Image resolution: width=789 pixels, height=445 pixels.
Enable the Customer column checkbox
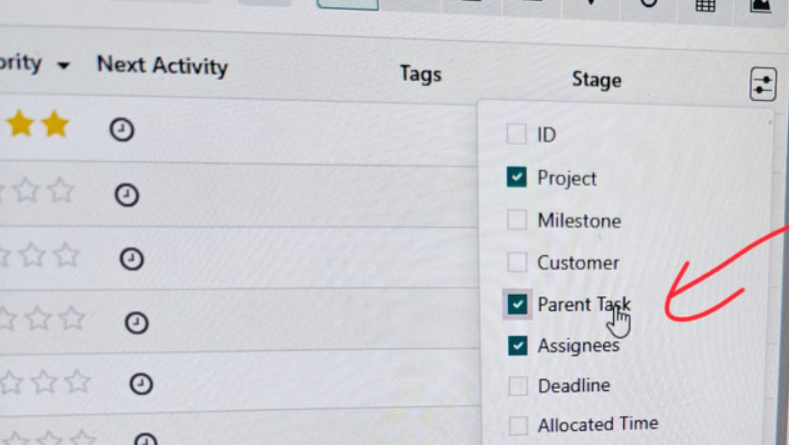516,263
